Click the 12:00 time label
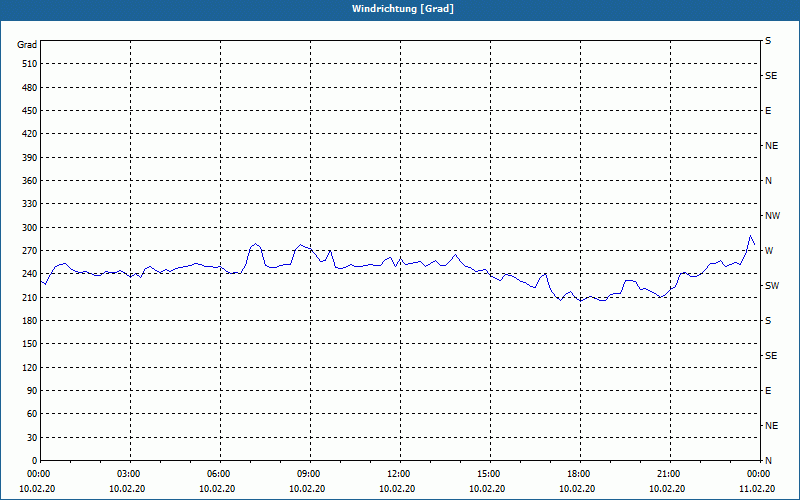Image resolution: width=800 pixels, height=500 pixels. tap(397, 474)
